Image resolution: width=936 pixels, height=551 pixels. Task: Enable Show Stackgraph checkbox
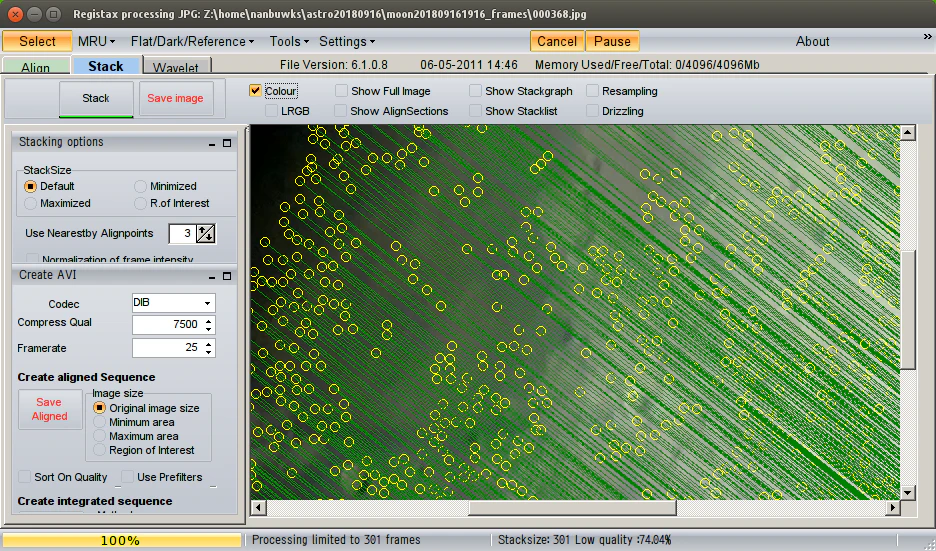475,91
